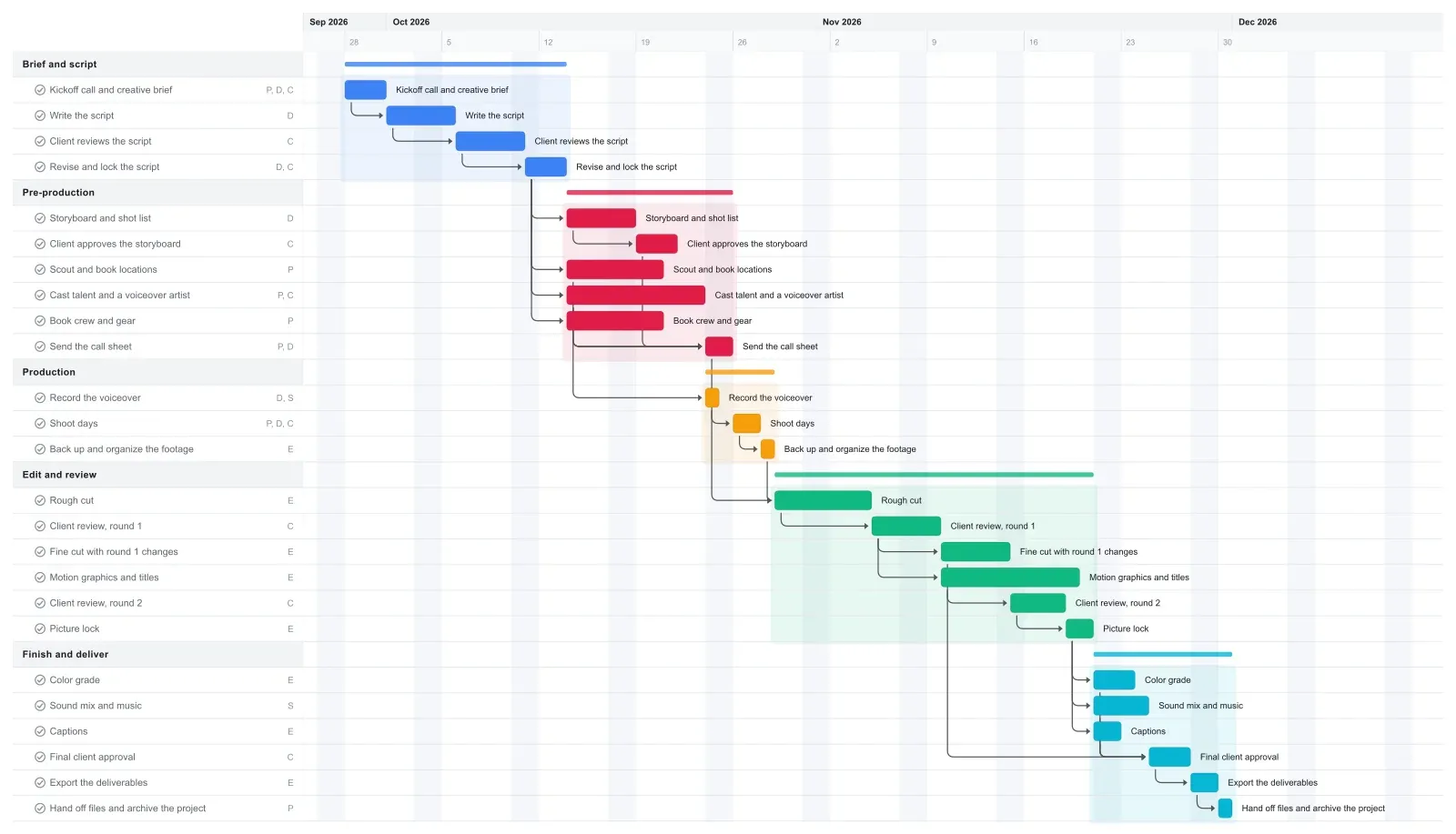The image size is (1456, 834).
Task: Click check icon beside Picture lock
Action: (40, 628)
